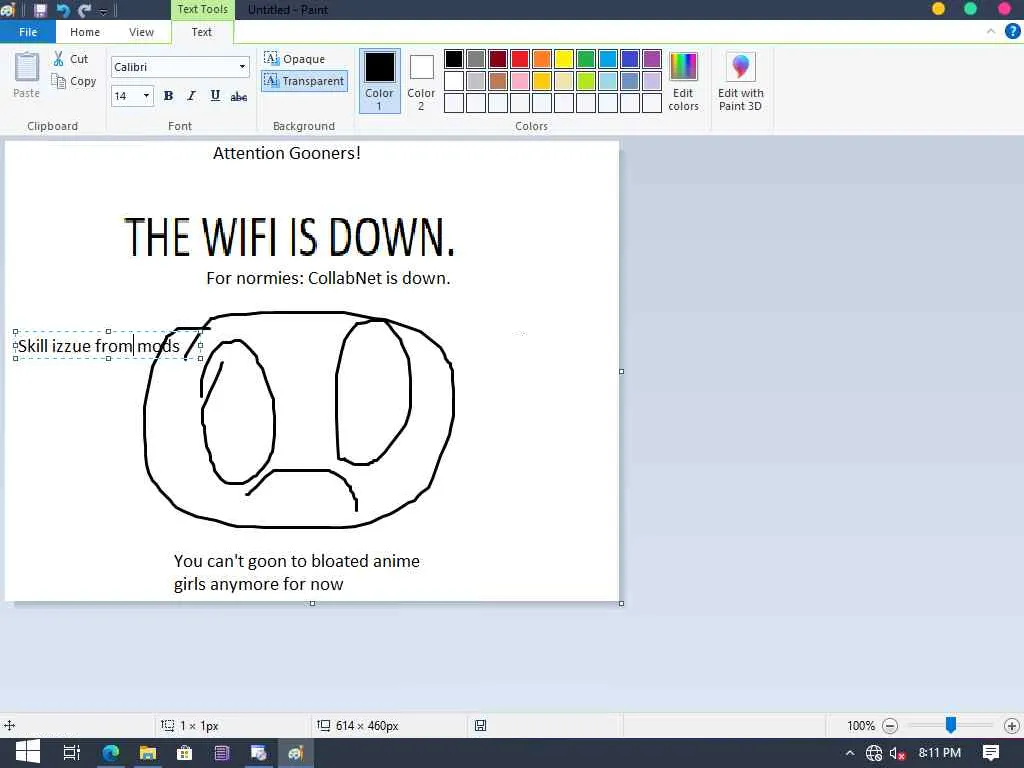Click the Redo arrow icon
Viewport: 1024px width, 768px height.
(85, 10)
